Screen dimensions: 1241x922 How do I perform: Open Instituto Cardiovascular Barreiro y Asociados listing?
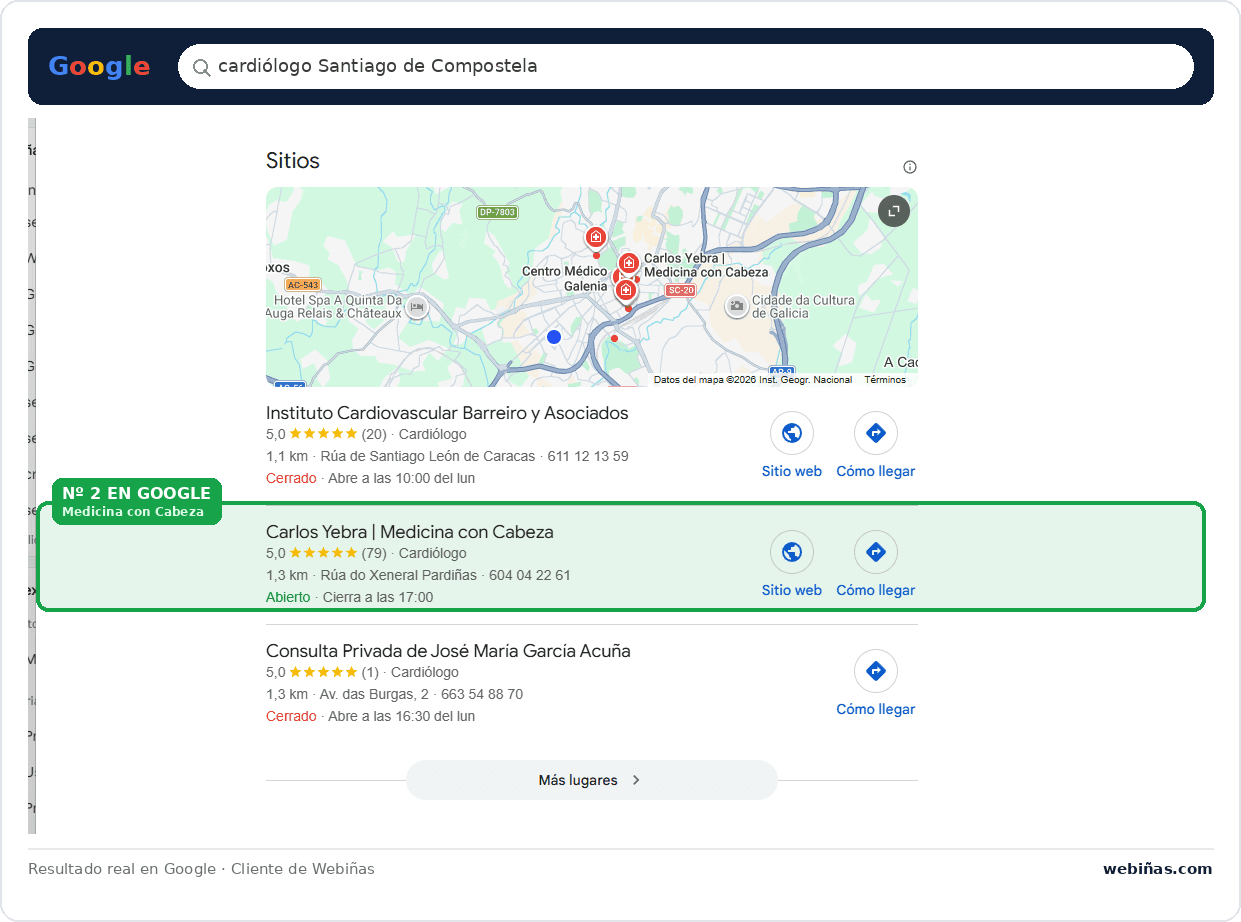pos(447,413)
